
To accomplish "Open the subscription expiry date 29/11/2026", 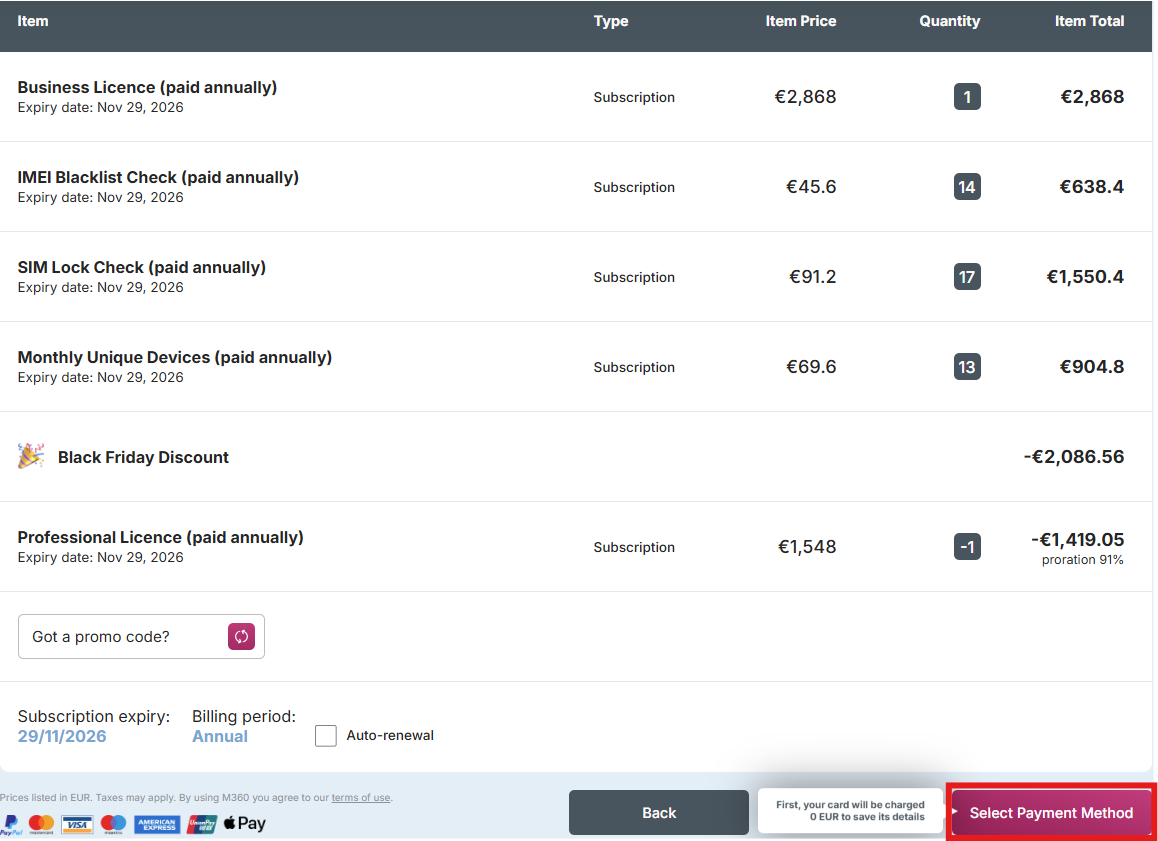I will point(62,736).
